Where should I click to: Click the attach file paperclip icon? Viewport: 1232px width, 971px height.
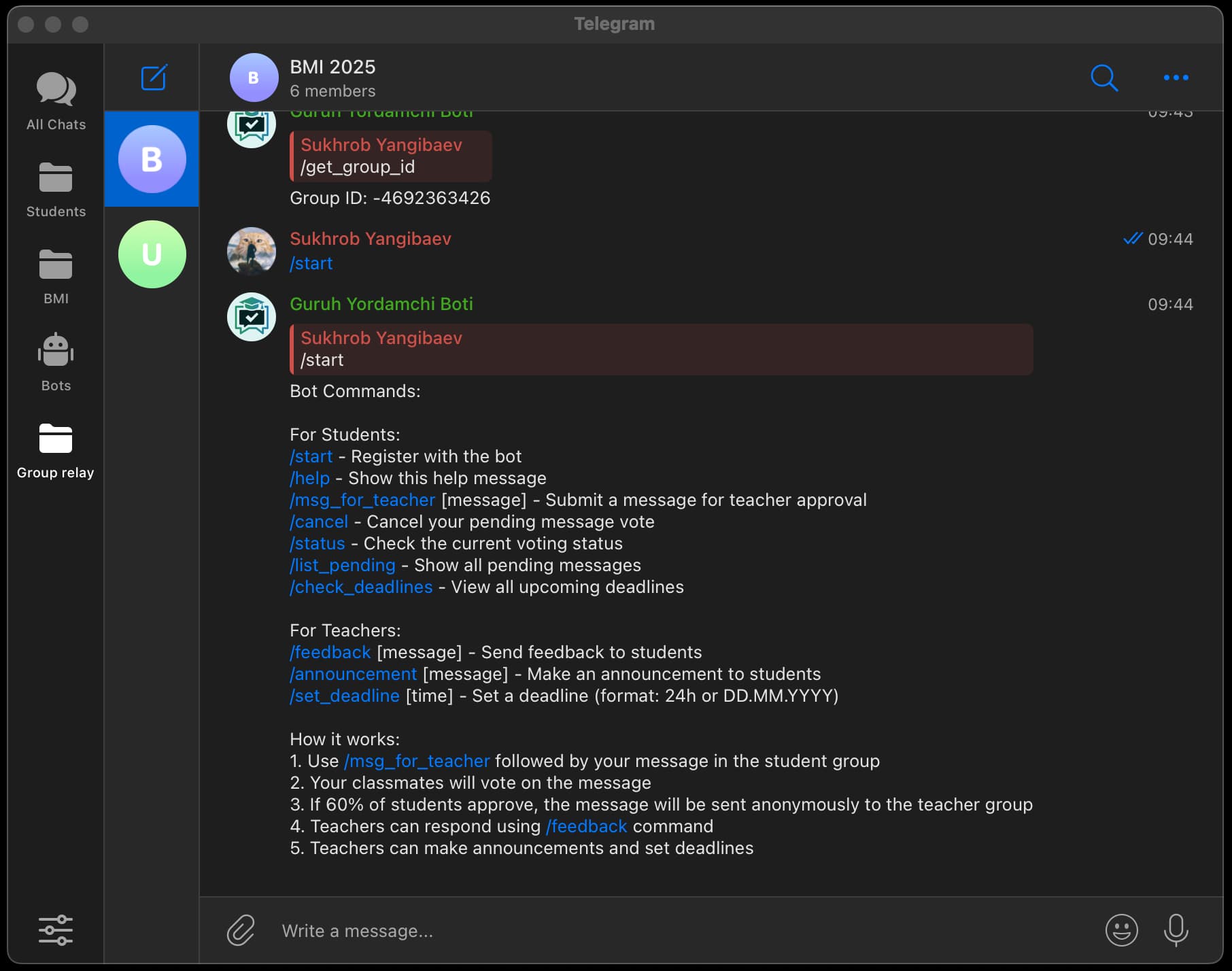pyautogui.click(x=241, y=930)
